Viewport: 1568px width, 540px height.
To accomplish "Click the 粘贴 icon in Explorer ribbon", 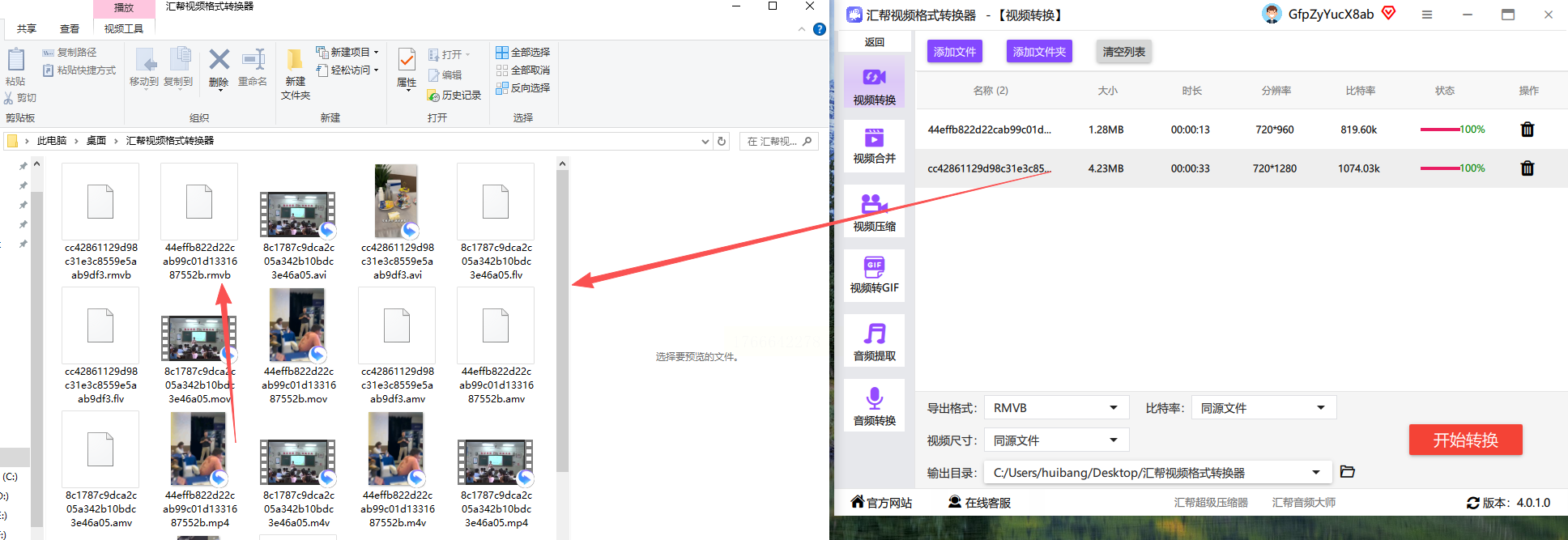I will [15, 60].
